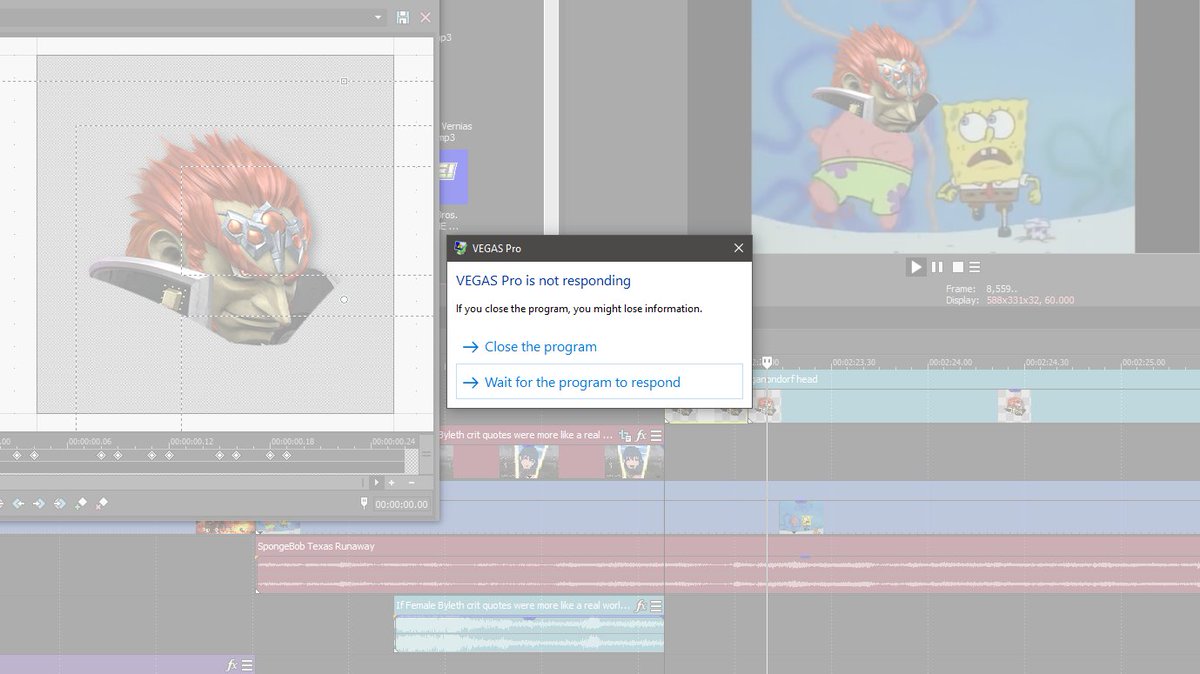This screenshot has height=674, width=1200.
Task: Play the video preview
Action: [x=916, y=267]
